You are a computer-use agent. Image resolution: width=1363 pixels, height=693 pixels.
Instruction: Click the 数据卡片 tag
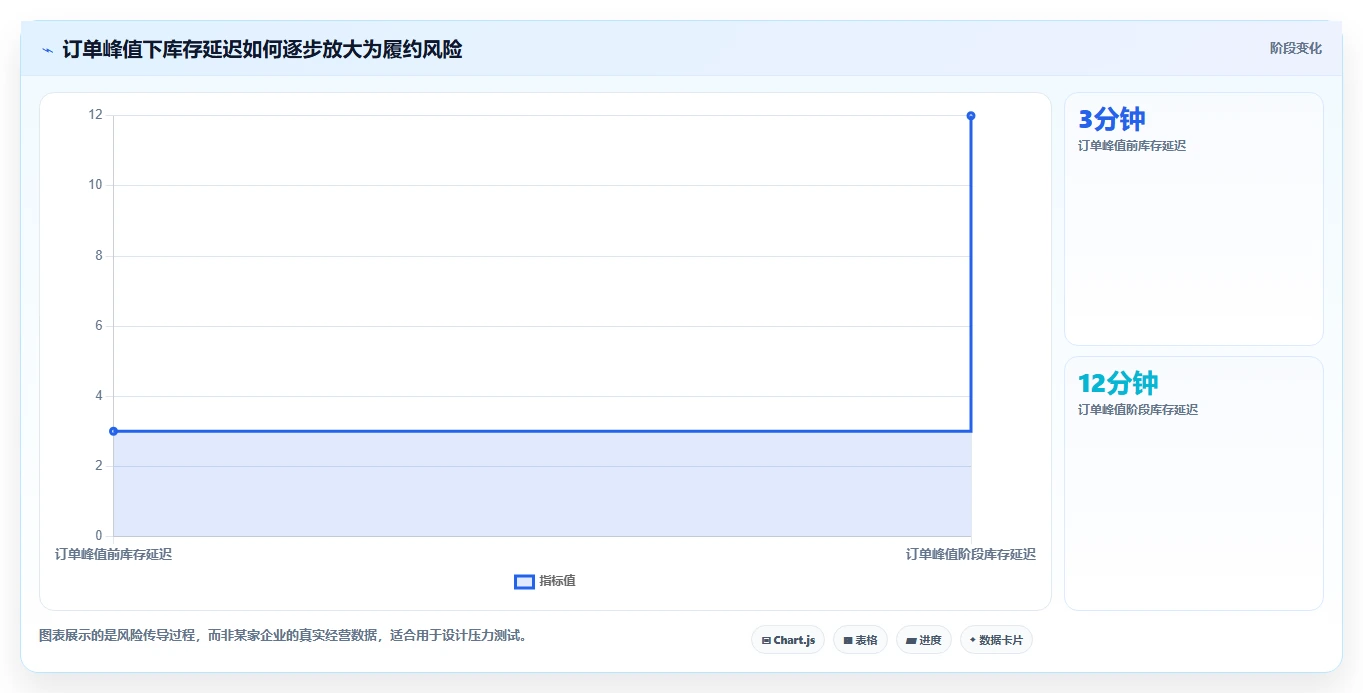click(996, 640)
